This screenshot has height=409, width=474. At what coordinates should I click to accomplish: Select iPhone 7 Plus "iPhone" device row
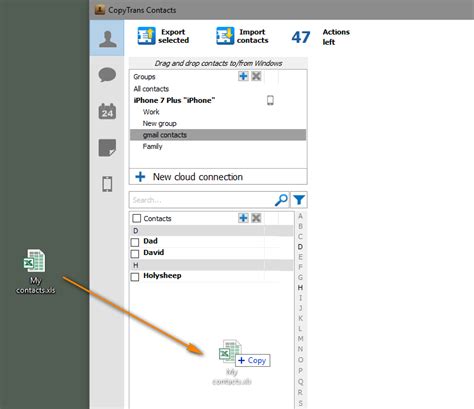[218, 100]
